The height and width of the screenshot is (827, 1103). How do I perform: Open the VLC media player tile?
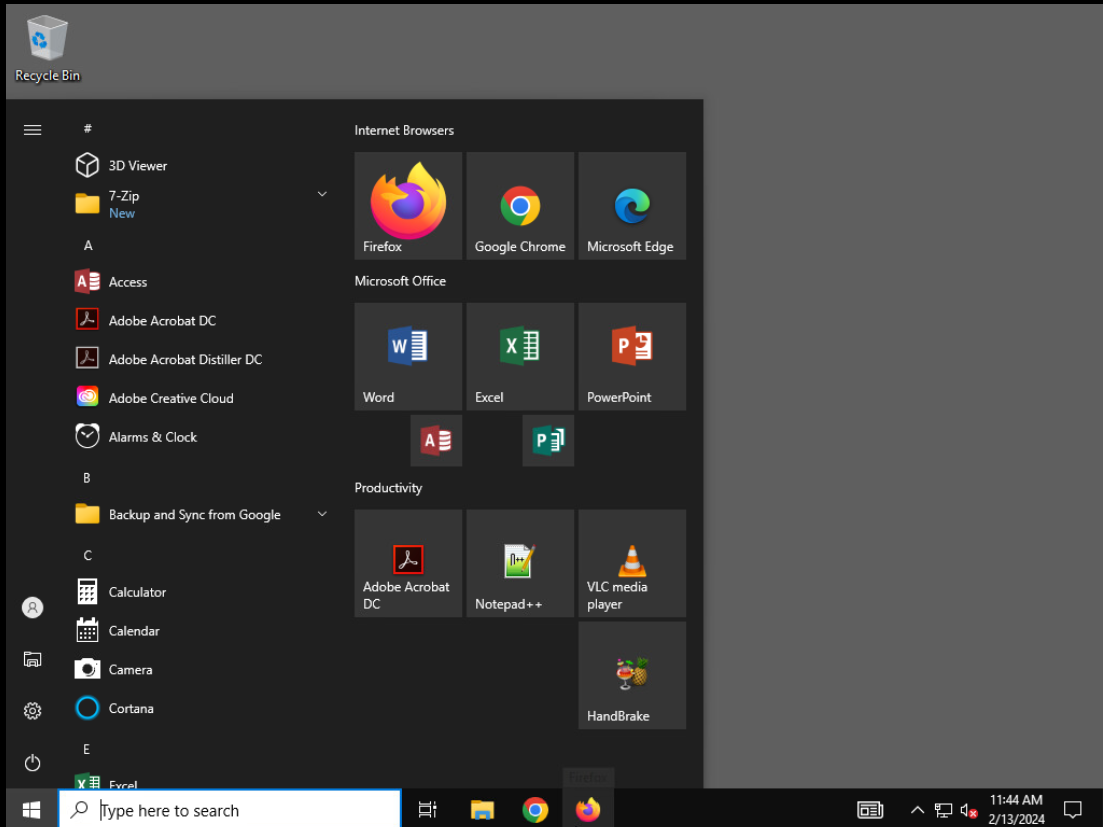click(632, 563)
